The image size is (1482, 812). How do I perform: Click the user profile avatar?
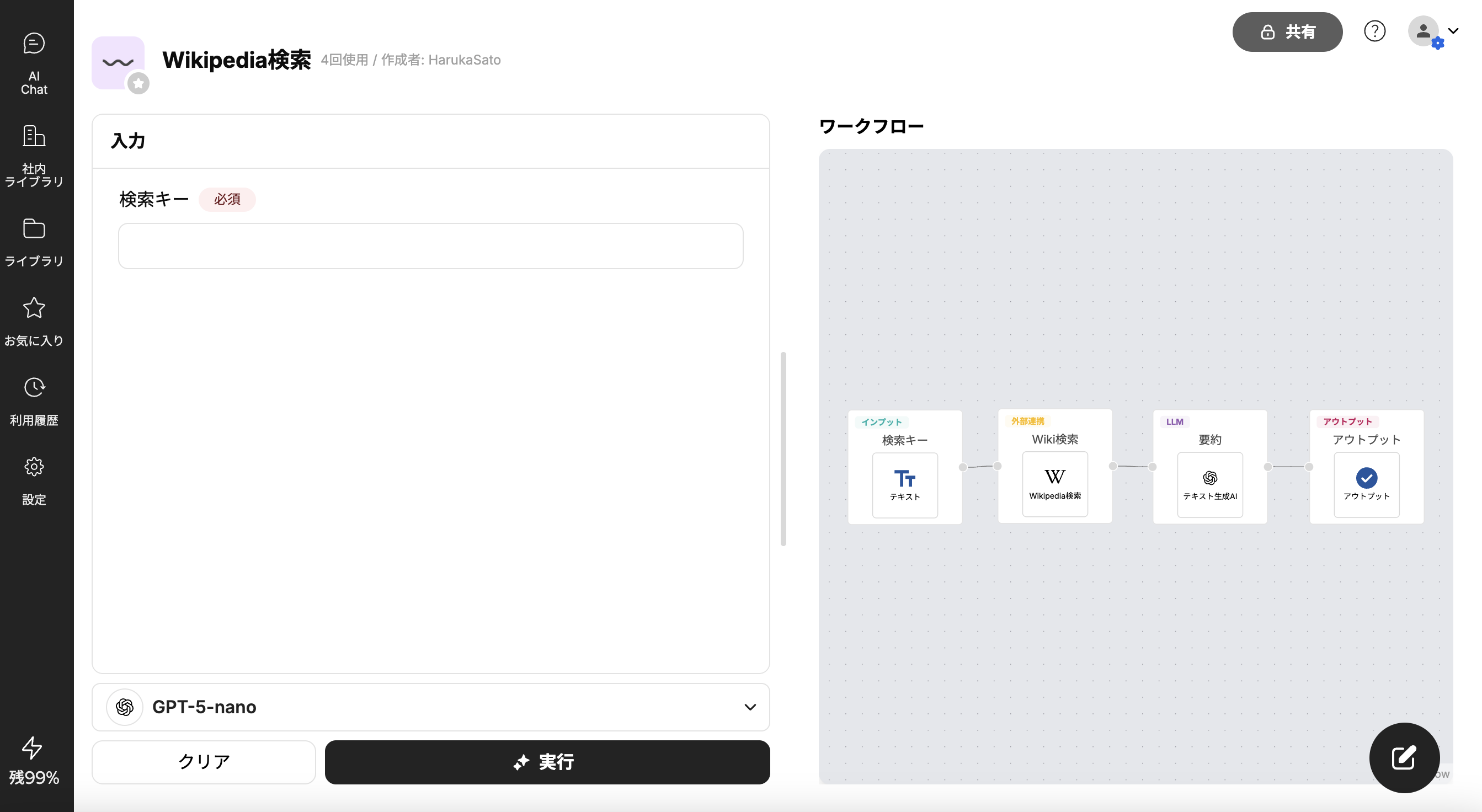click(x=1424, y=31)
